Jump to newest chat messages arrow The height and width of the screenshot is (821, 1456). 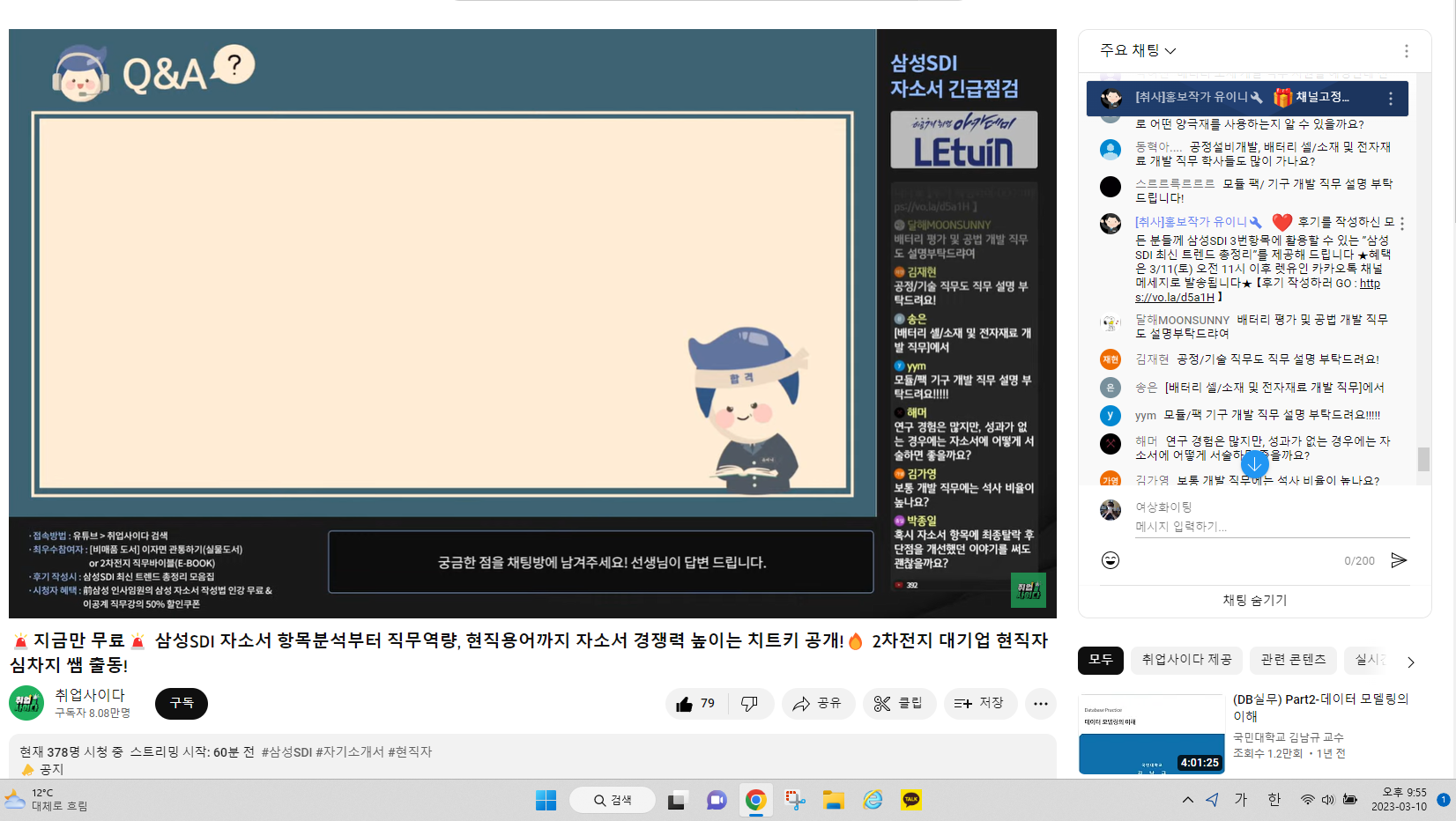(1254, 463)
